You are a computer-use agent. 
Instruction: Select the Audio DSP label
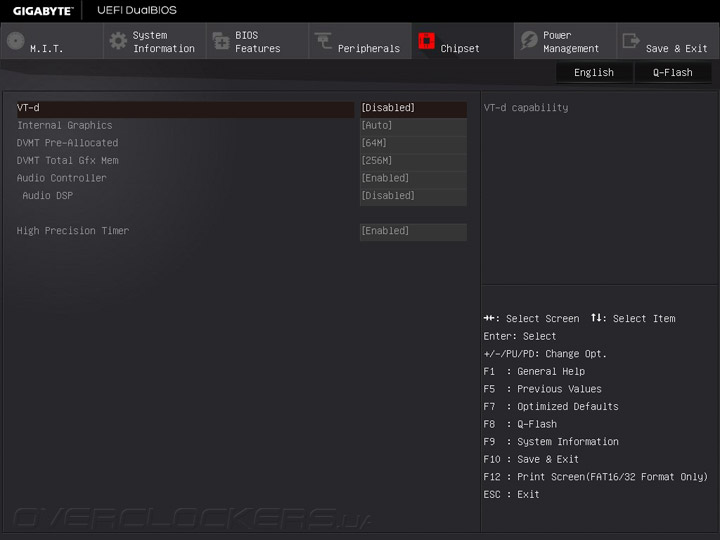tap(48, 196)
